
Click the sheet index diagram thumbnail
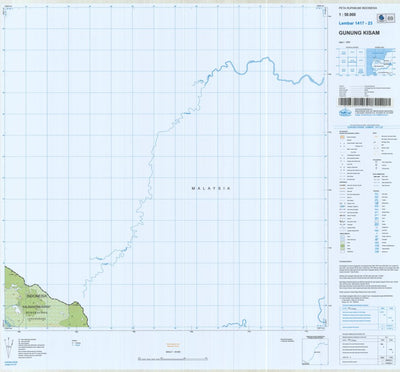(380, 62)
